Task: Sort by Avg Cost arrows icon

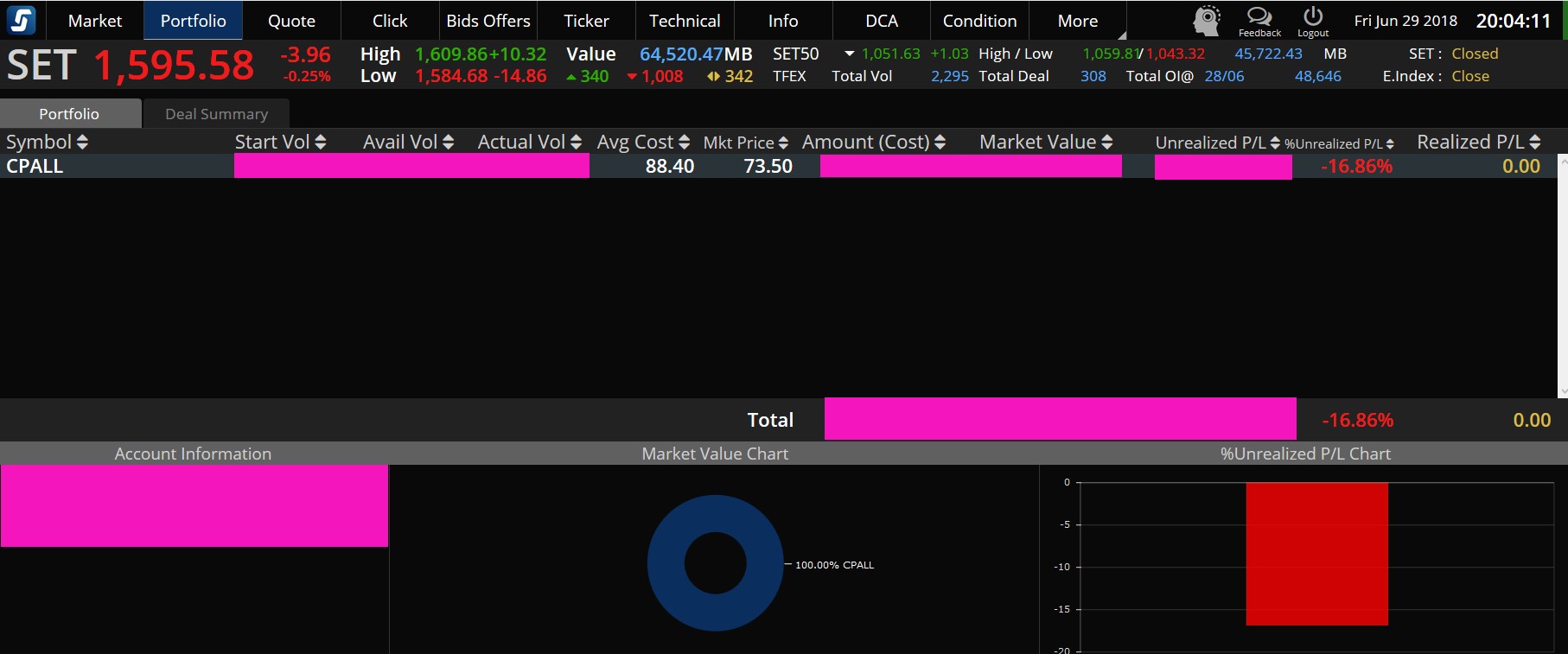Action: tap(684, 143)
